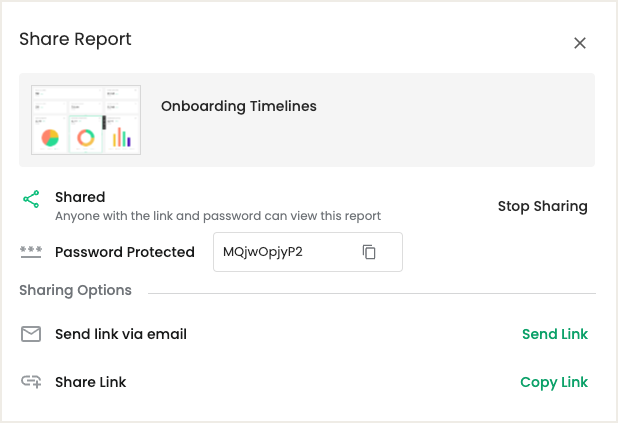Stop sharing this report
618x423 pixels.
pos(542,206)
